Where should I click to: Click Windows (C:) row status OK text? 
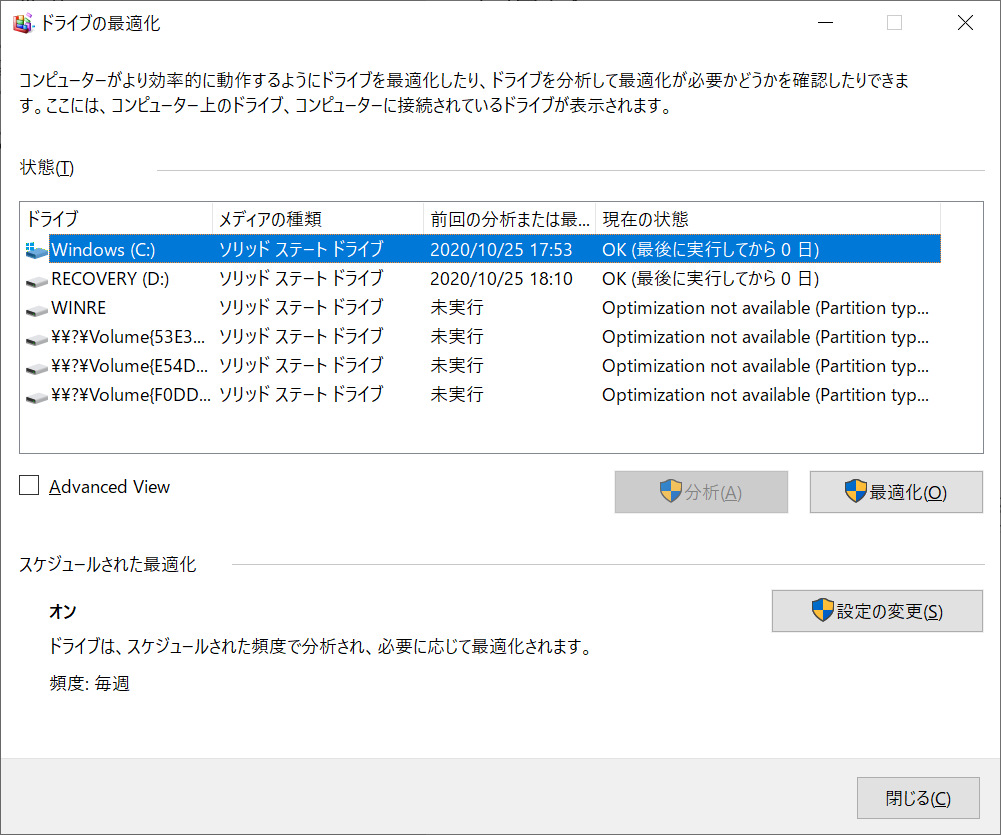[711, 250]
